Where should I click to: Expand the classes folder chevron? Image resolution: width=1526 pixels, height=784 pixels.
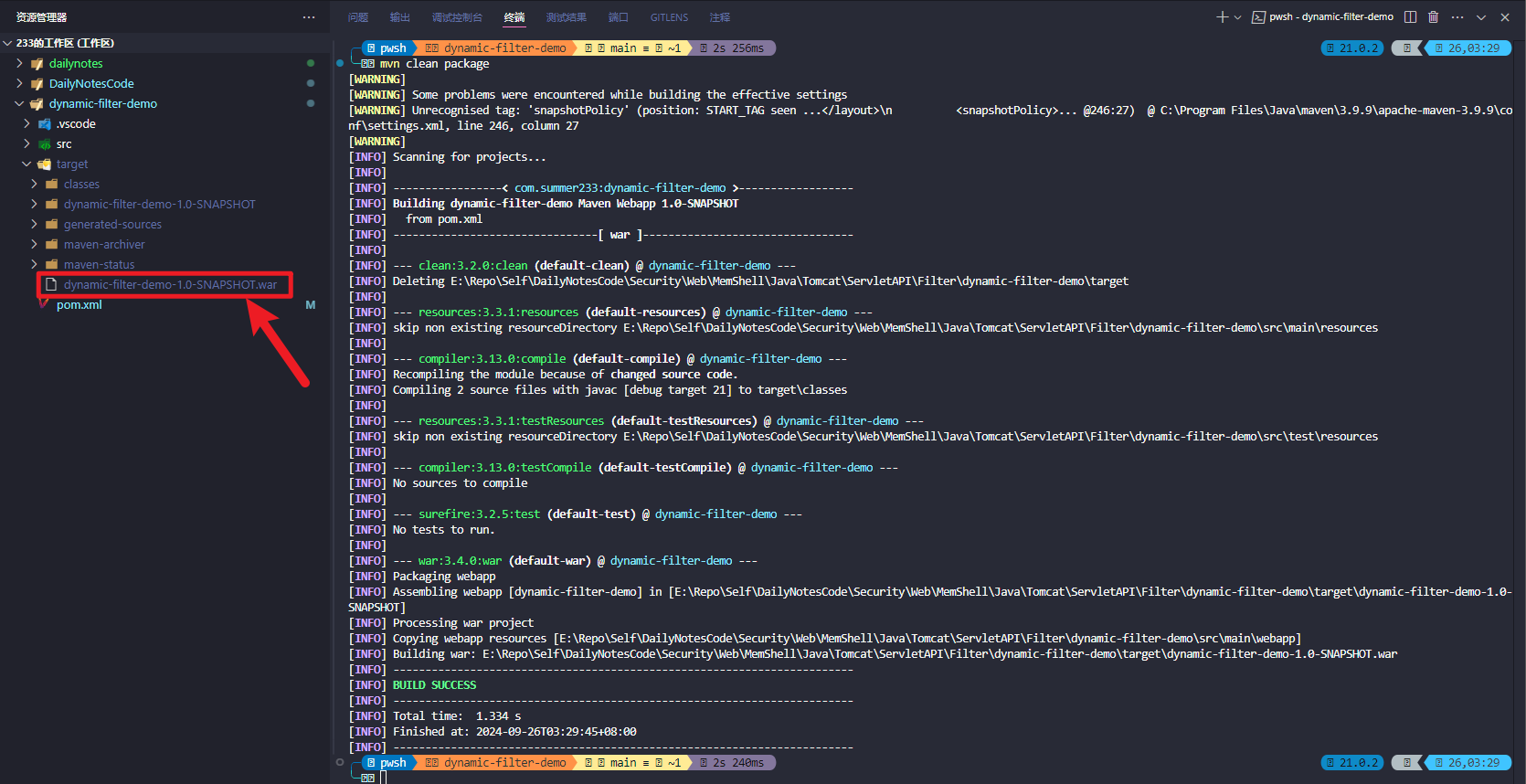tap(34, 184)
